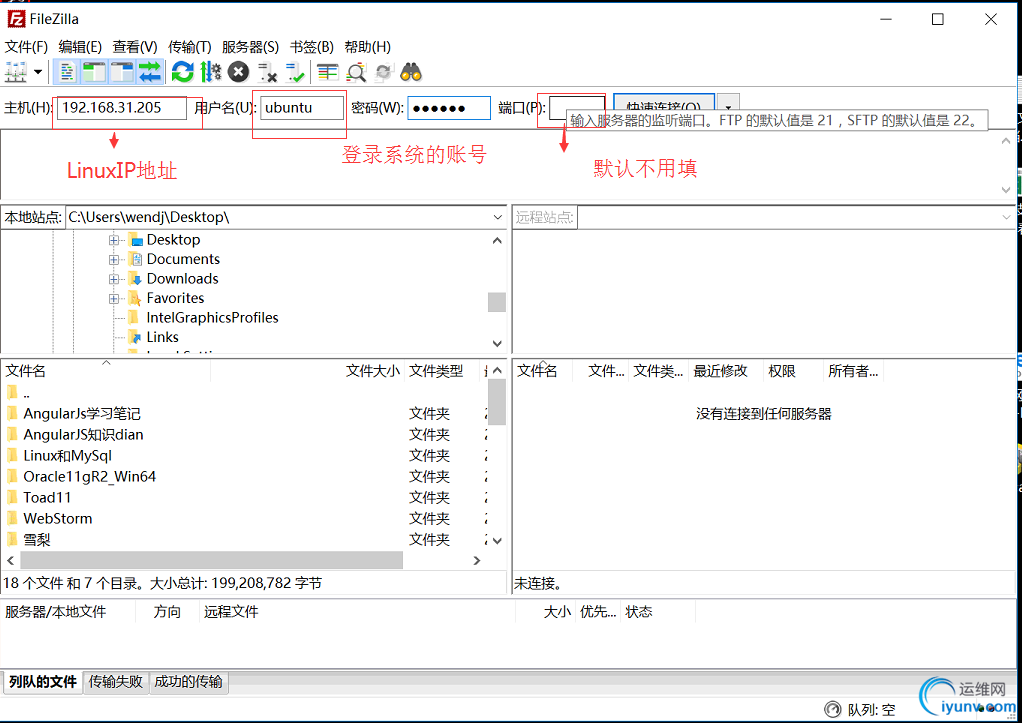The height and width of the screenshot is (723, 1022).
Task: Select Favorites folder in local tree
Action: tap(175, 299)
